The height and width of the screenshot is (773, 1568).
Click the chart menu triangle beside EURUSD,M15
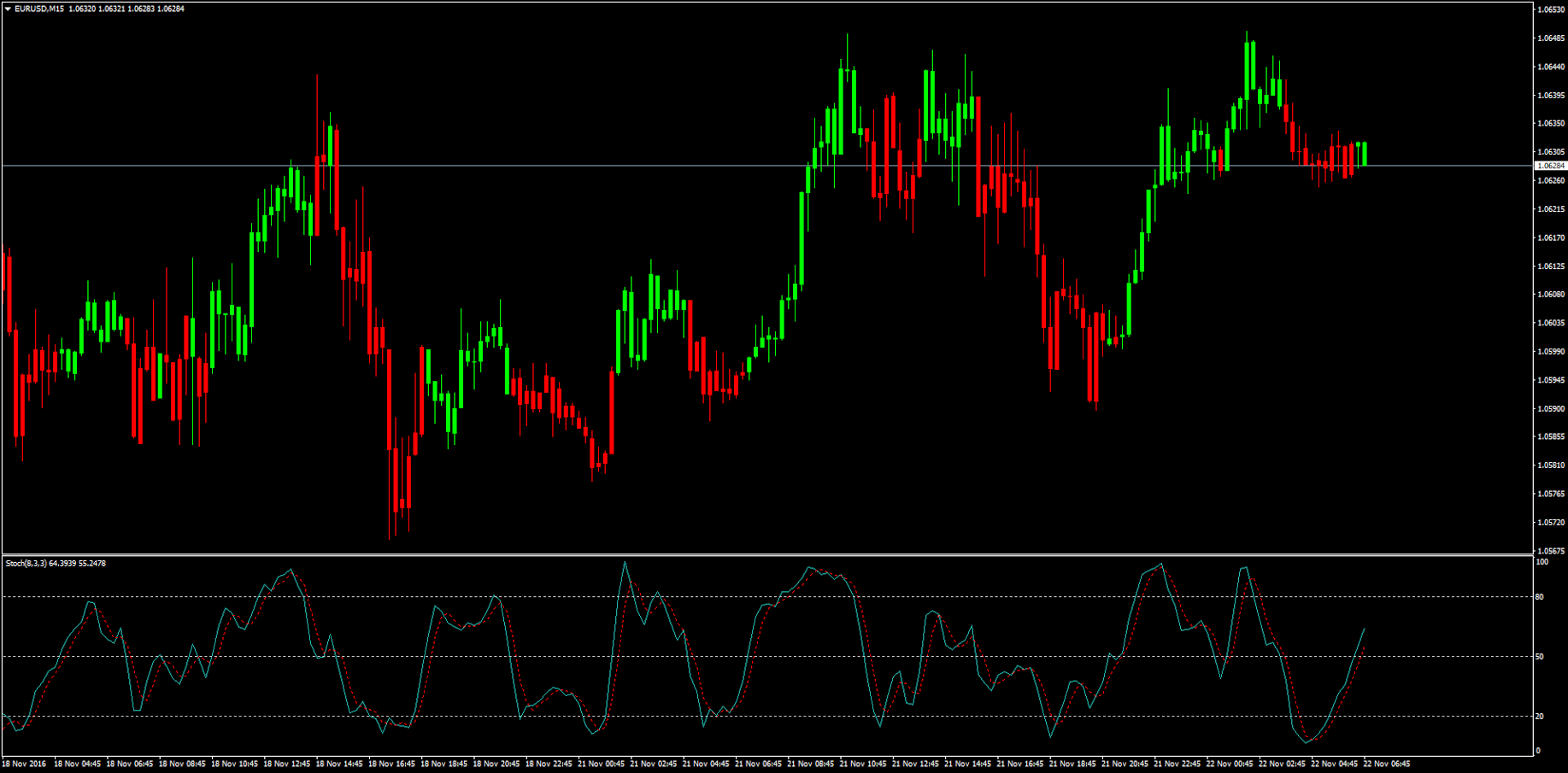click(8, 9)
